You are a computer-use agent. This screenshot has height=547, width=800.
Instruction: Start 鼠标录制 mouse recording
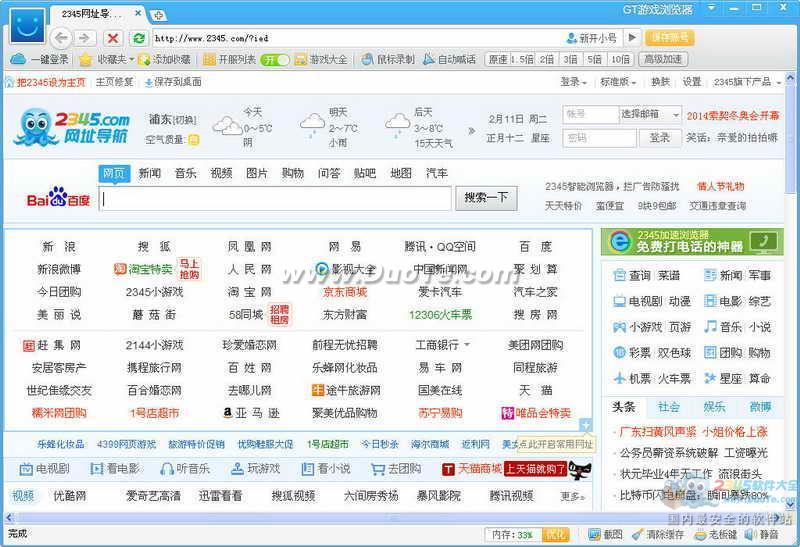(388, 60)
